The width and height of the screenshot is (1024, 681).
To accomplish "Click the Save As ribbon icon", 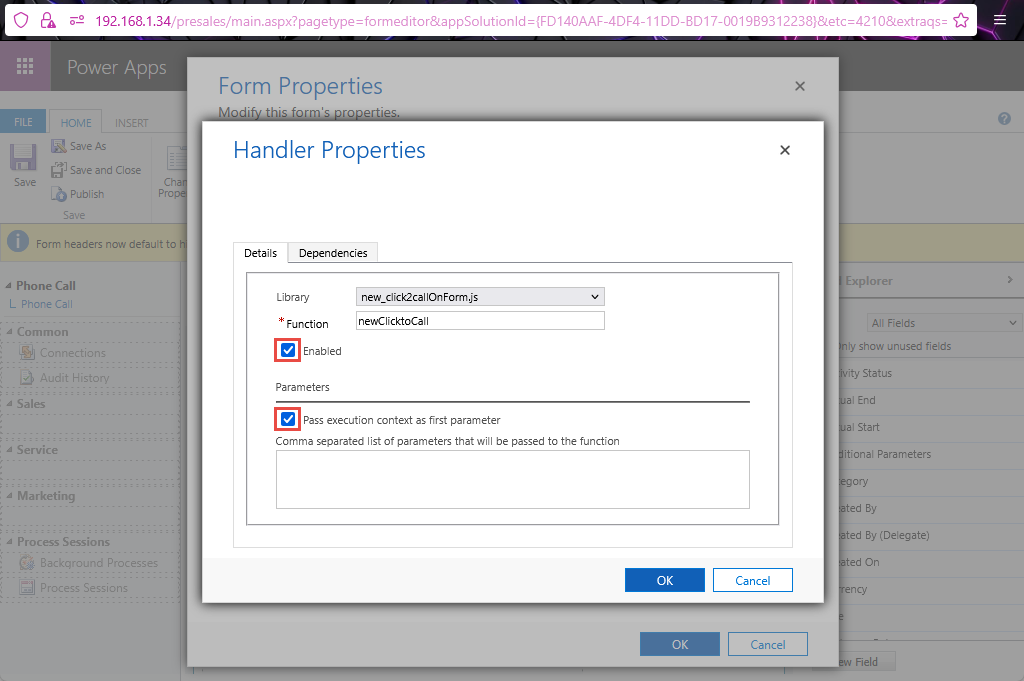I will (x=59, y=146).
